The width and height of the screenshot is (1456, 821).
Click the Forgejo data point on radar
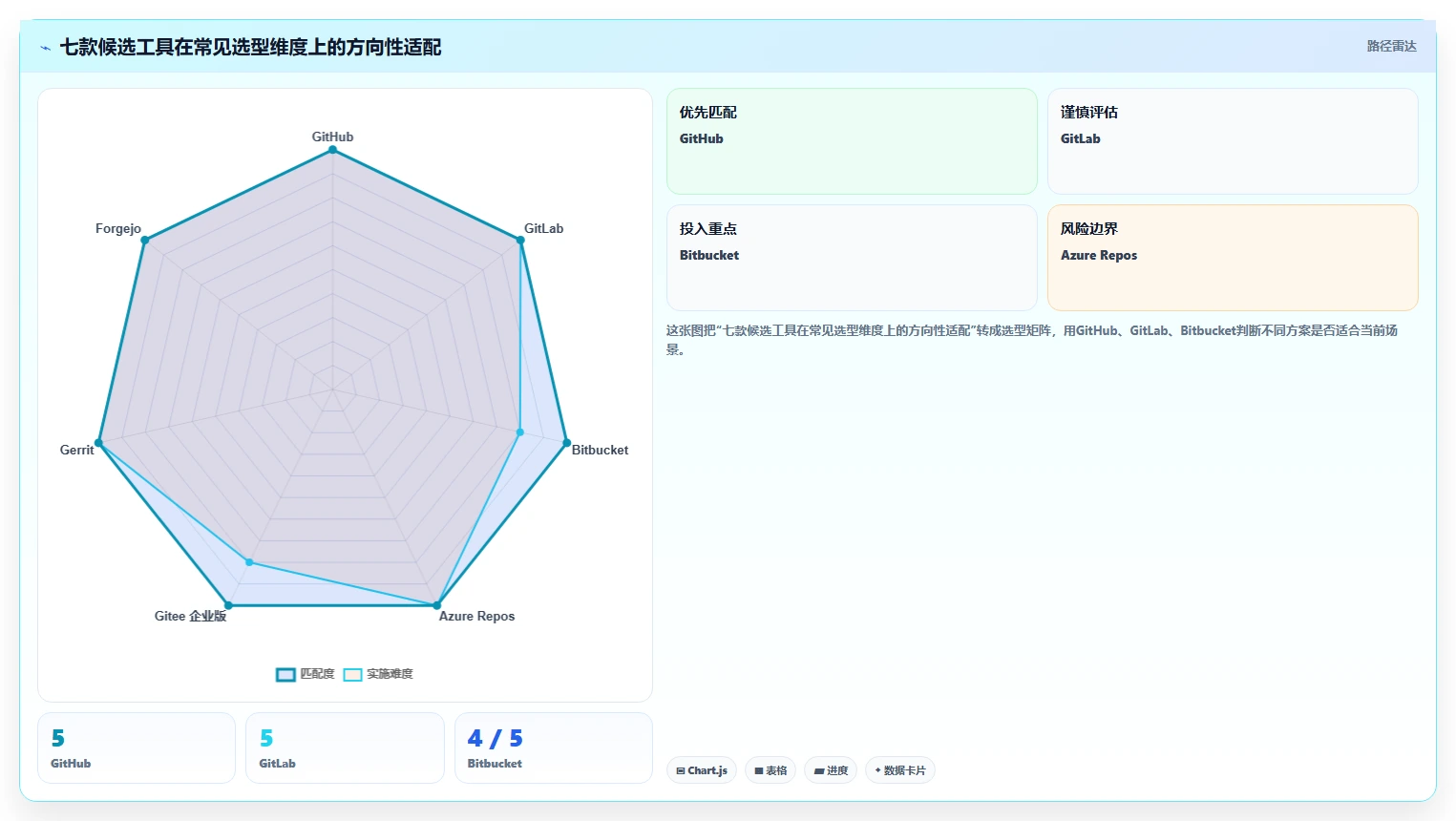[x=145, y=240]
